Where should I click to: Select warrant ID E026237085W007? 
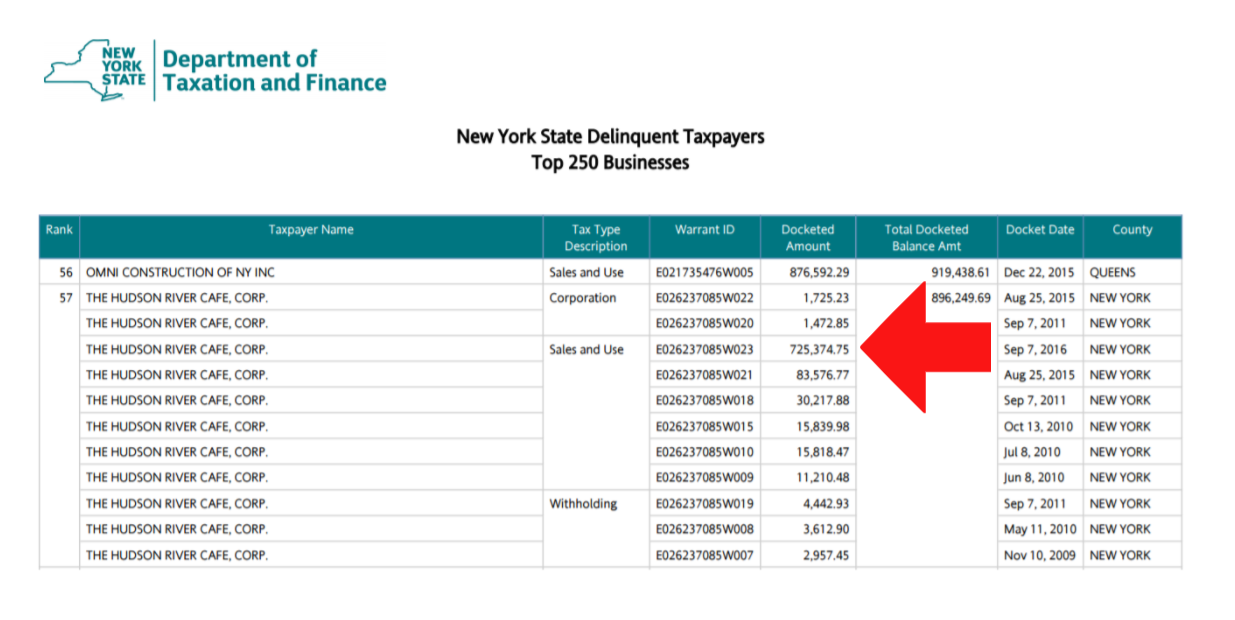[705, 555]
